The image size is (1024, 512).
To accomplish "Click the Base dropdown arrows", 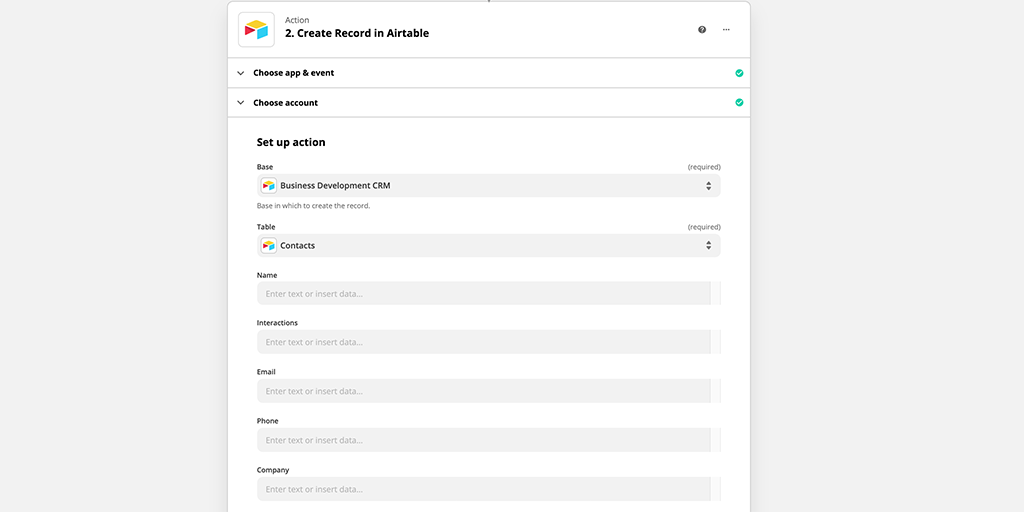I will coord(709,185).
